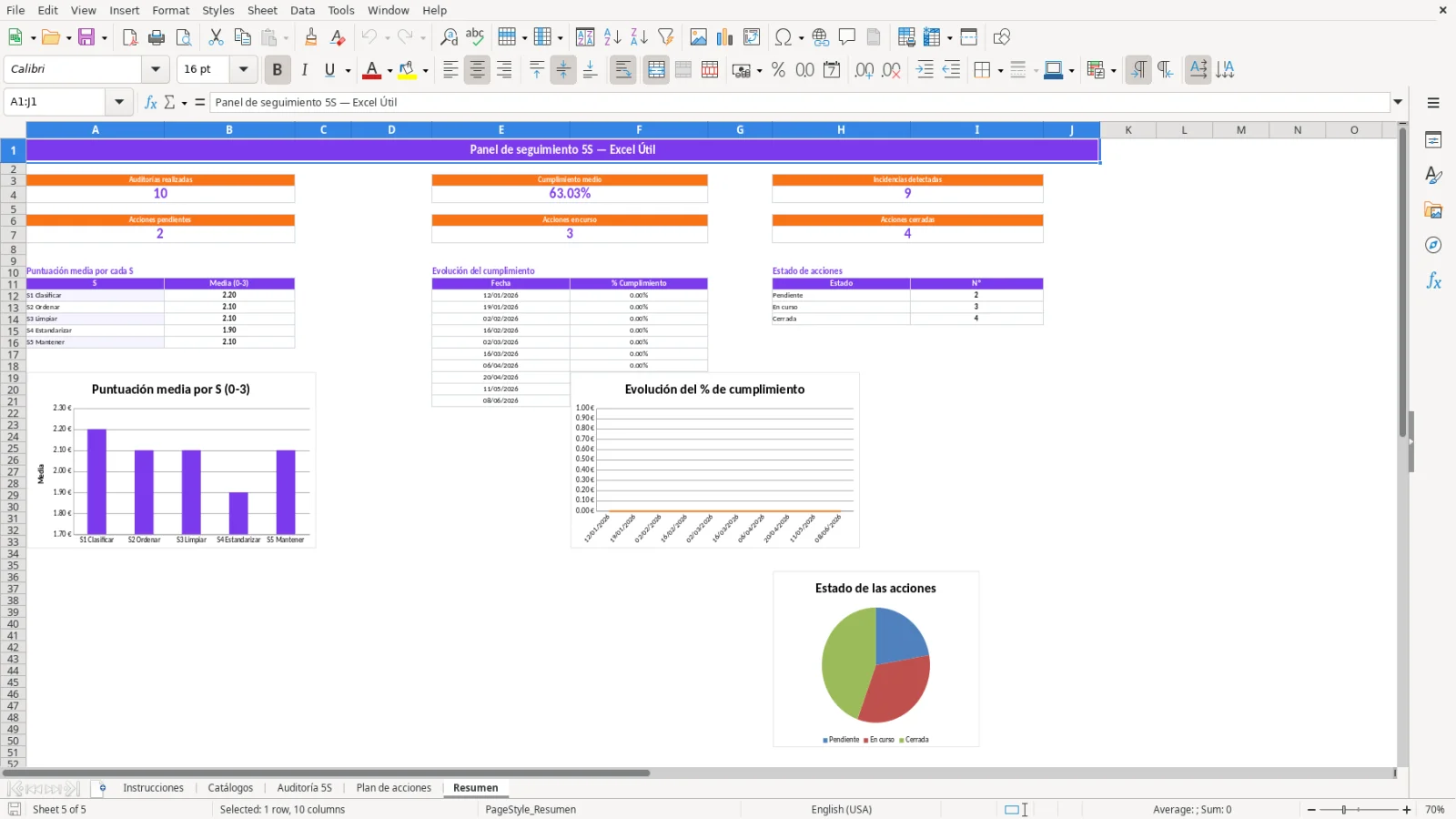Open the font color dropdown arrow
Screen dimensions: 1456x819
click(x=389, y=70)
